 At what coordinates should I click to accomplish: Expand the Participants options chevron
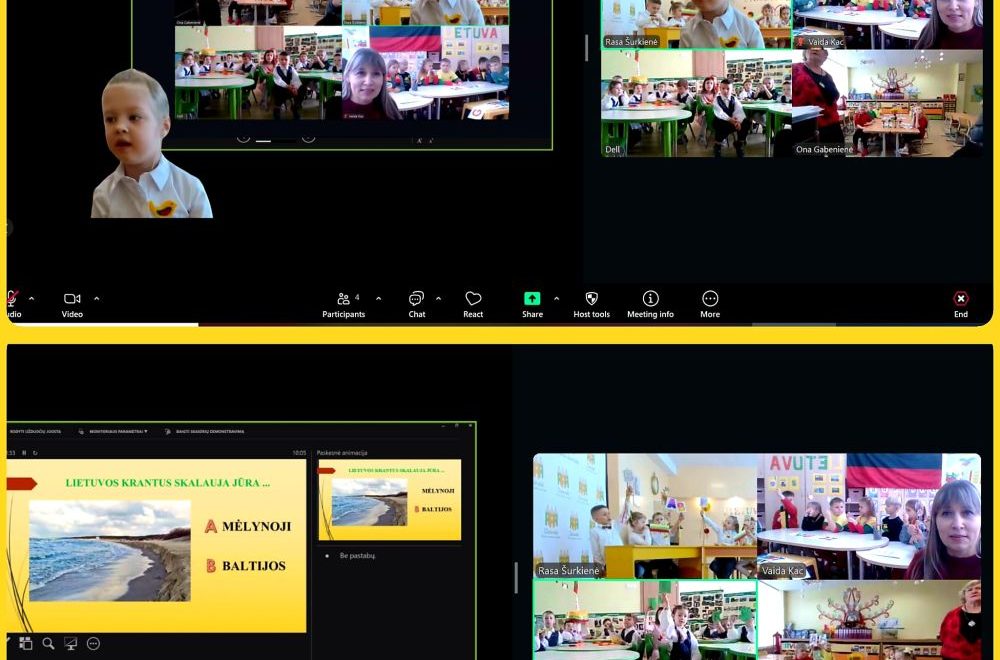coord(378,298)
